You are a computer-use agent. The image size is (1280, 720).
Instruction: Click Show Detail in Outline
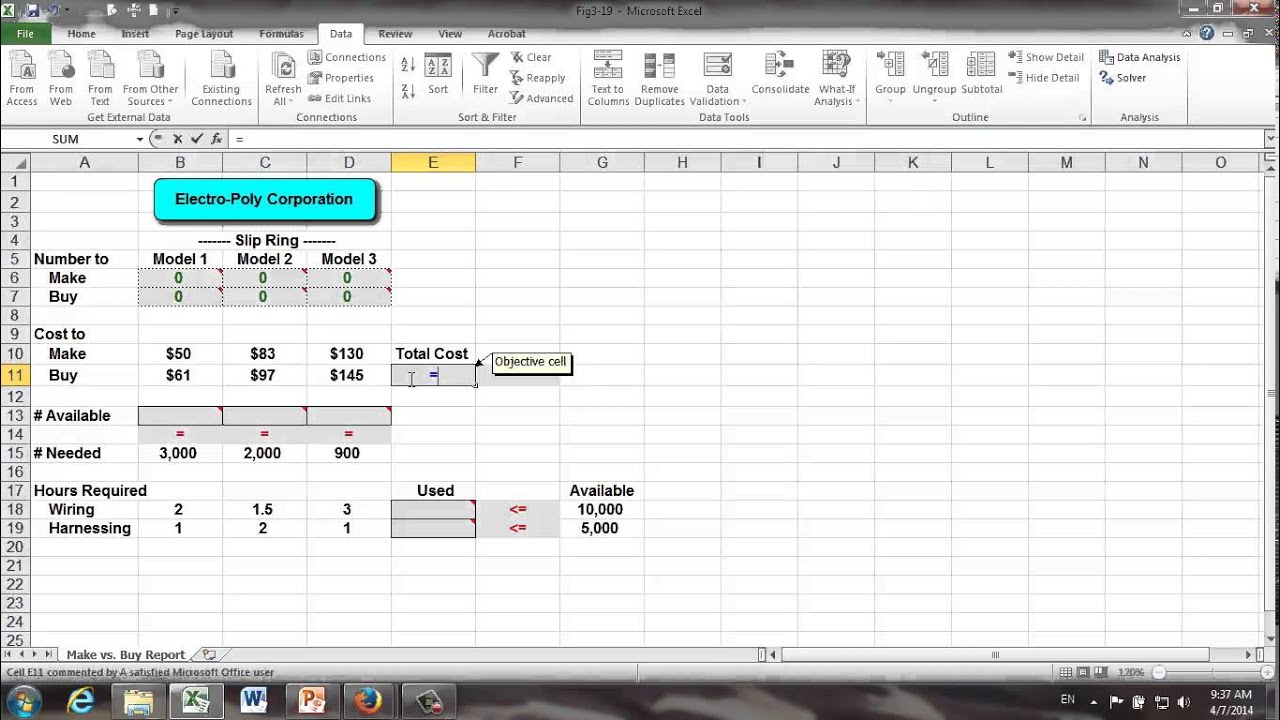click(x=1046, y=57)
